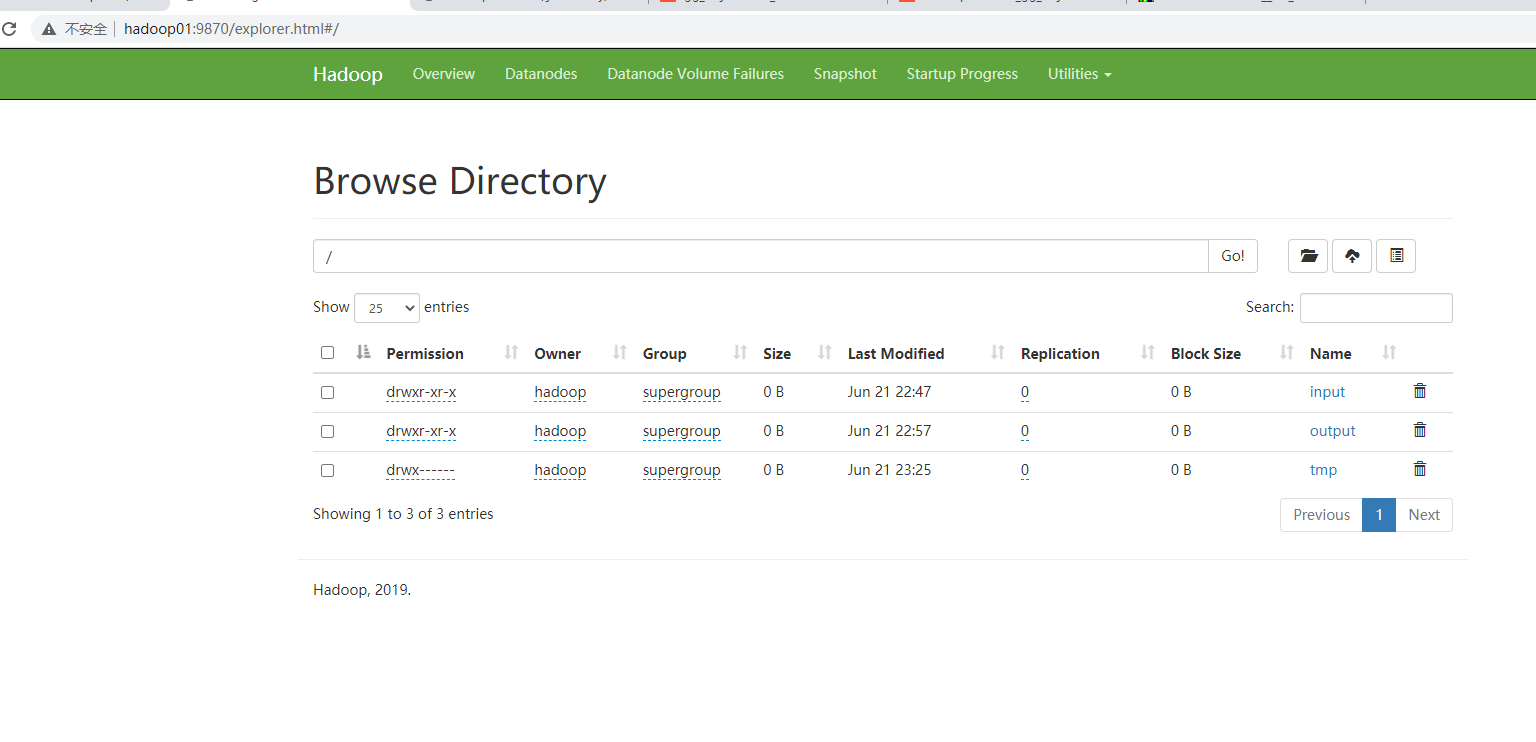Click the Jun 21 22:47 modified time
The height and width of the screenshot is (742, 1536).
889,392
